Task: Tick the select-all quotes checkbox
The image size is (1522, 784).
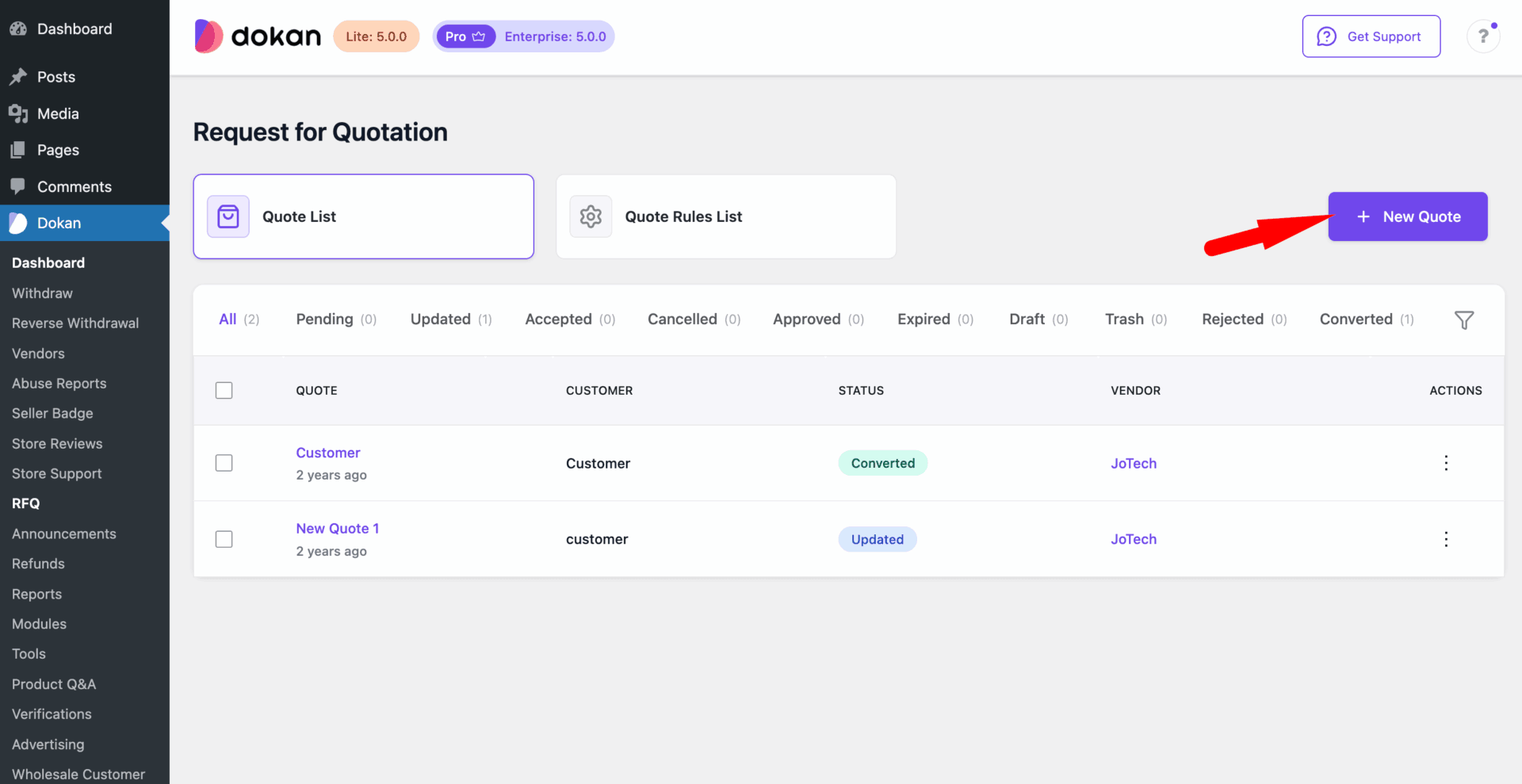Action: (x=224, y=390)
